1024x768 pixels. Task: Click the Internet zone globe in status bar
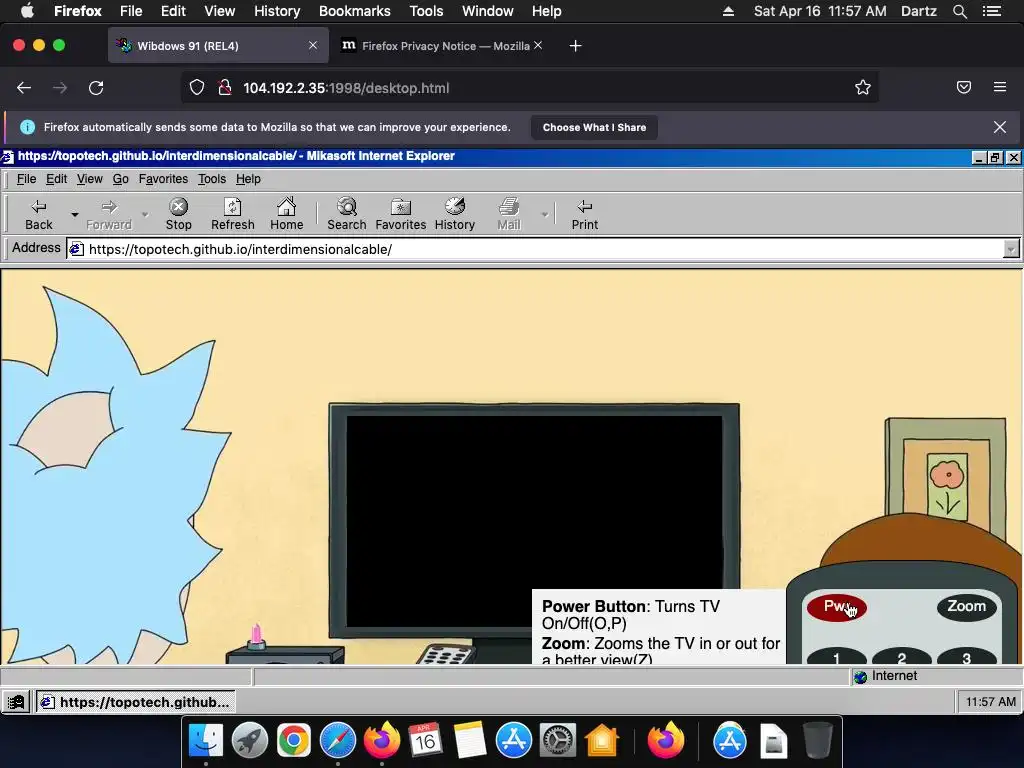[x=861, y=677]
